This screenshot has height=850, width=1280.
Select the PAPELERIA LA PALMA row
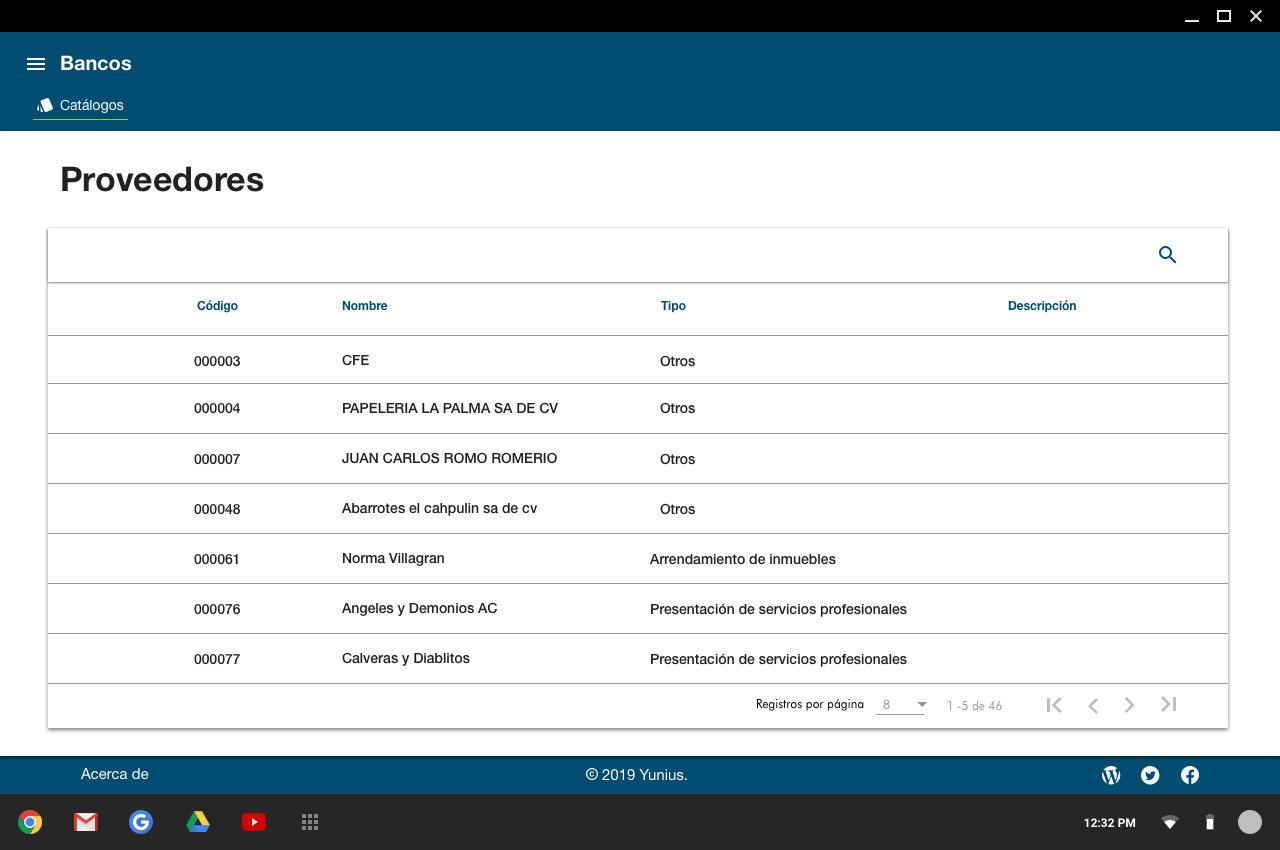coord(450,408)
